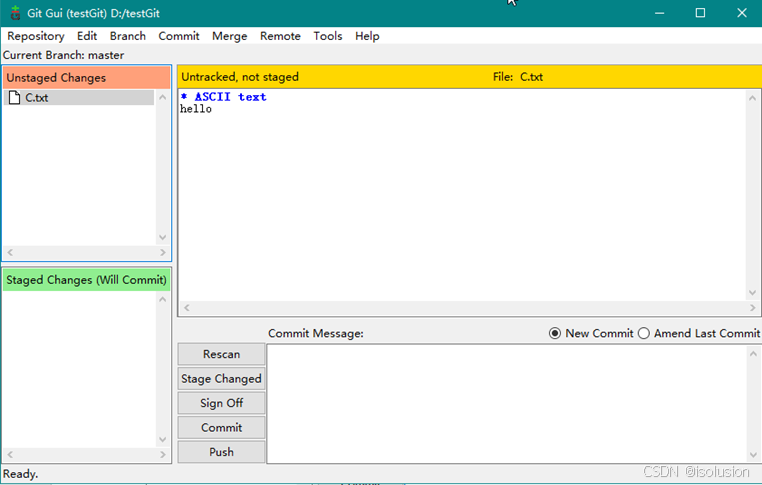Screen dimensions: 762x485
Task: Click the hello line in diff view
Action: click(196, 109)
